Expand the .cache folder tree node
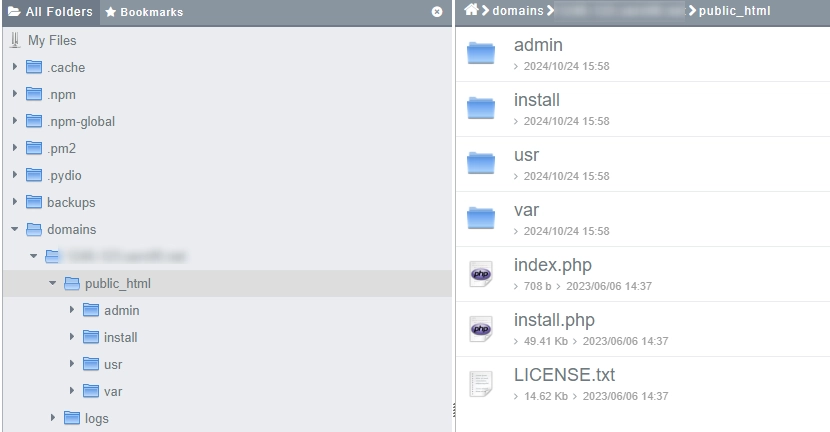The height and width of the screenshot is (432, 830). [x=15, y=68]
